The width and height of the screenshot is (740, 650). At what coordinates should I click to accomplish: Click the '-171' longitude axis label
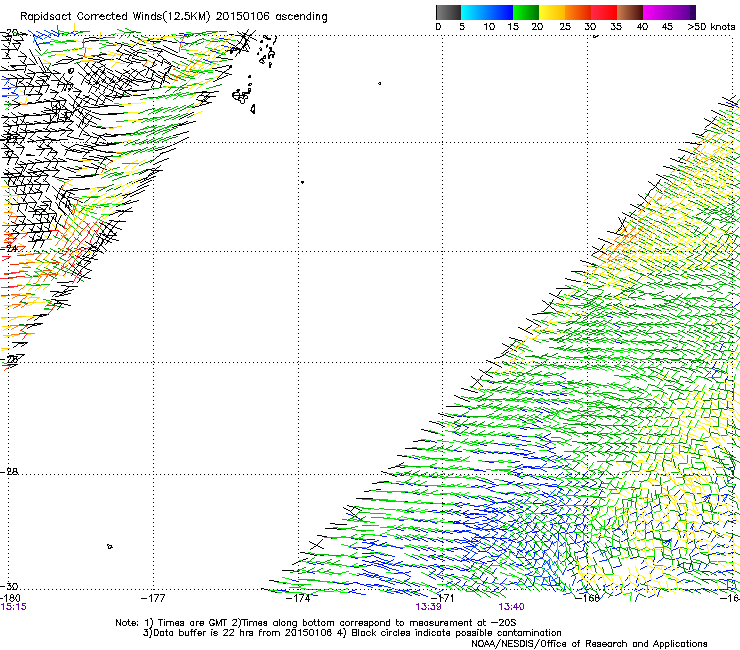442,598
